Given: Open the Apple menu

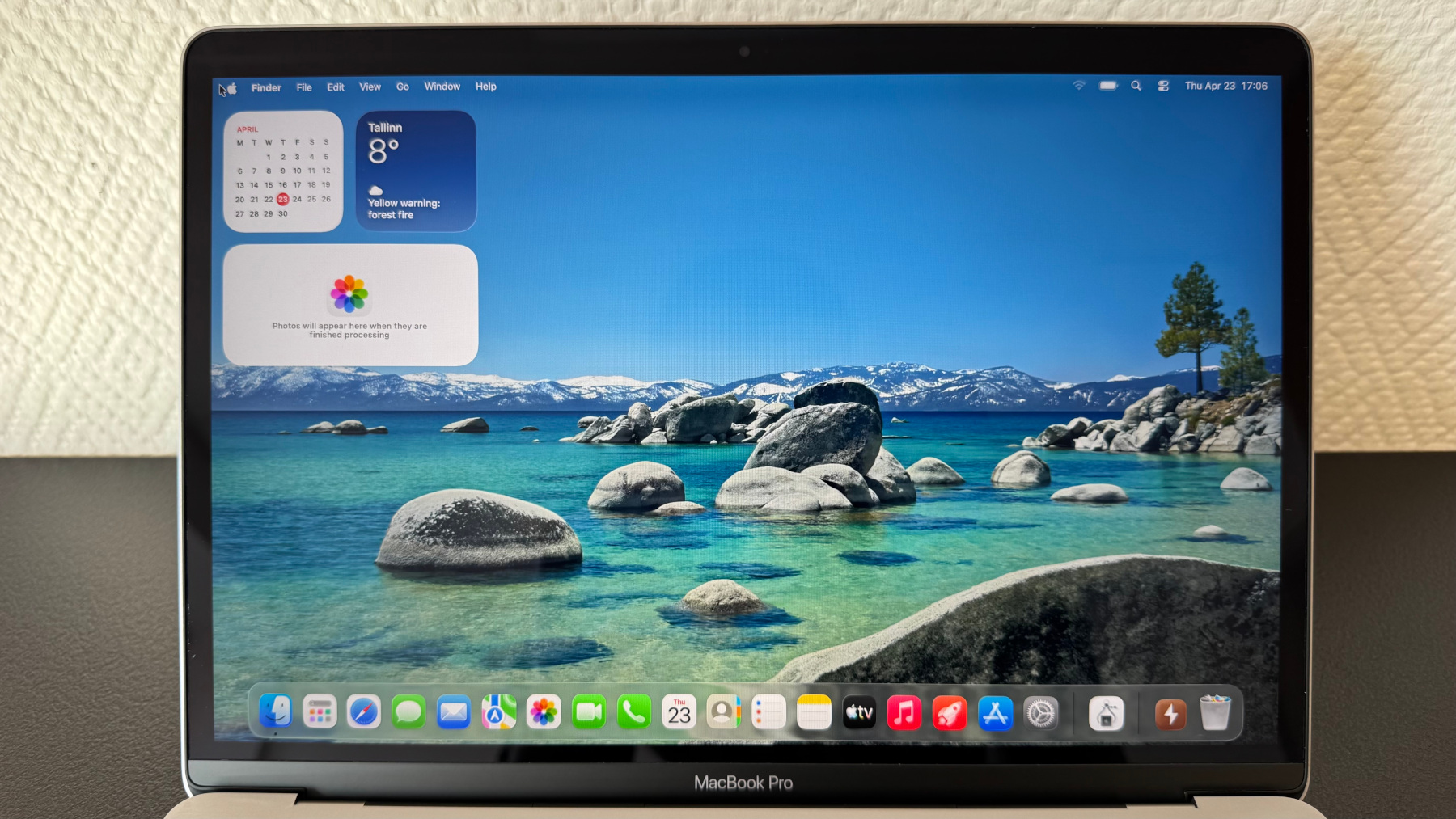Looking at the screenshot, I should (x=232, y=88).
